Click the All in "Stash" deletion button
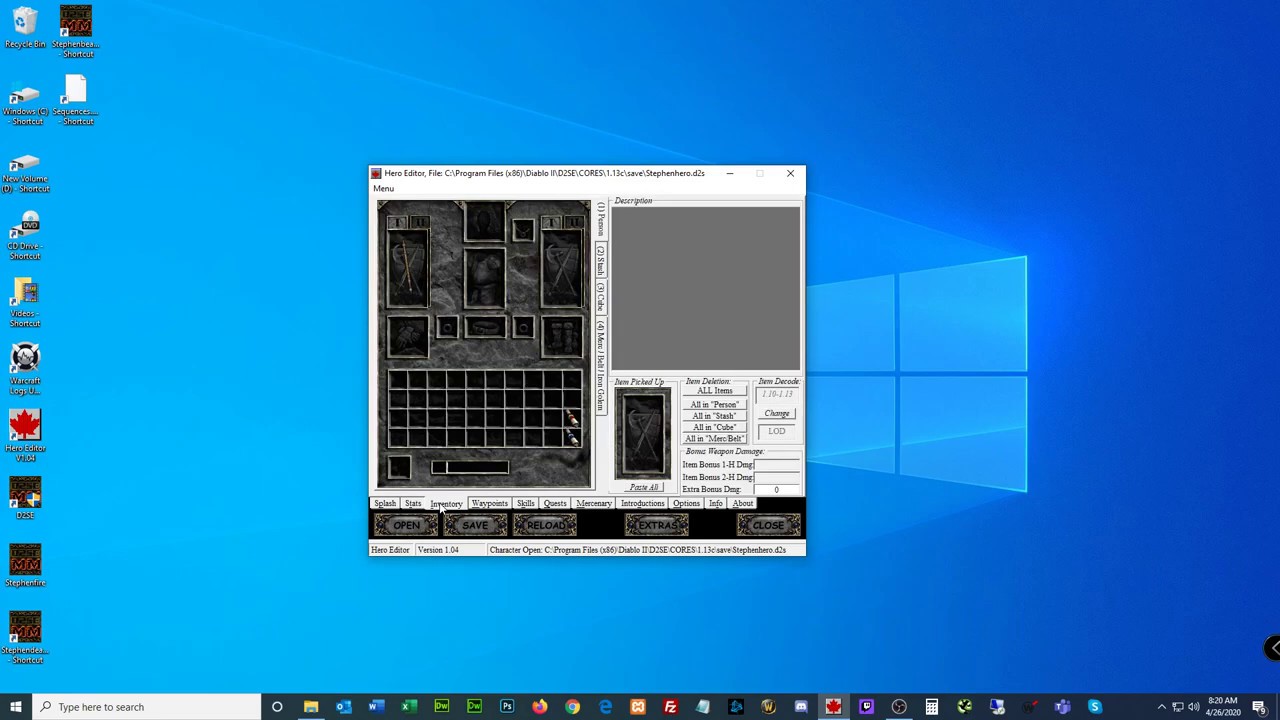The height and width of the screenshot is (720, 1280). point(714,416)
